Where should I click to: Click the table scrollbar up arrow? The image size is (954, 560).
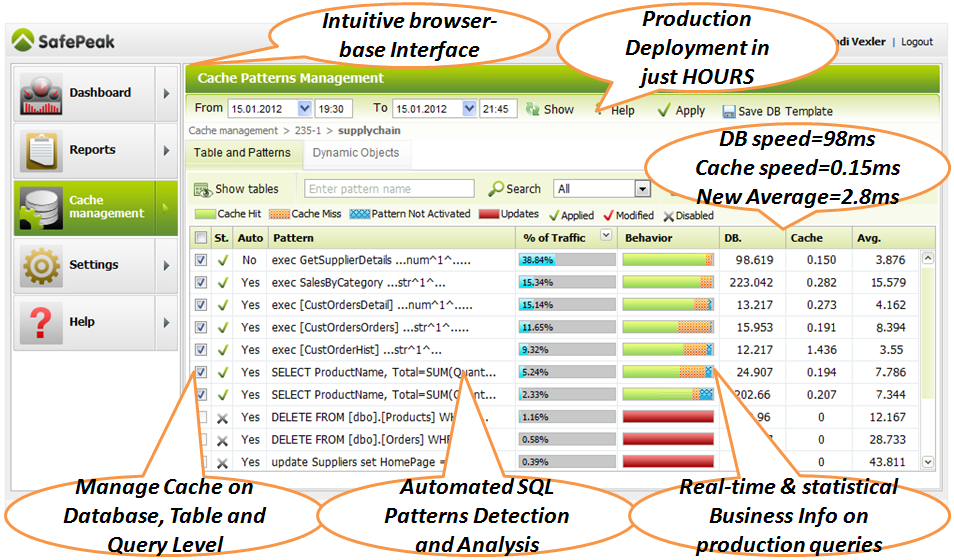[x=928, y=258]
